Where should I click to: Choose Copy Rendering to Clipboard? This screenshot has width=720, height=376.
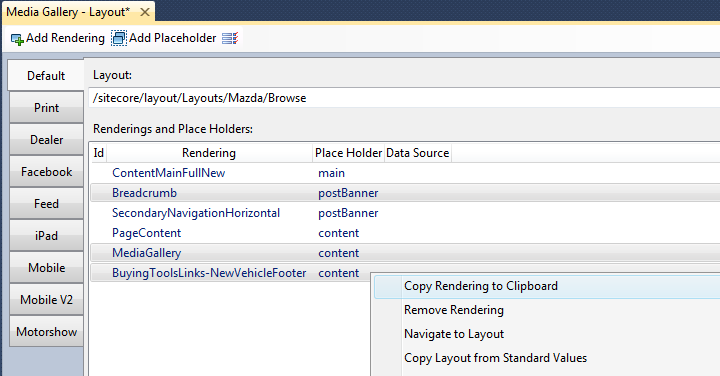547,286
